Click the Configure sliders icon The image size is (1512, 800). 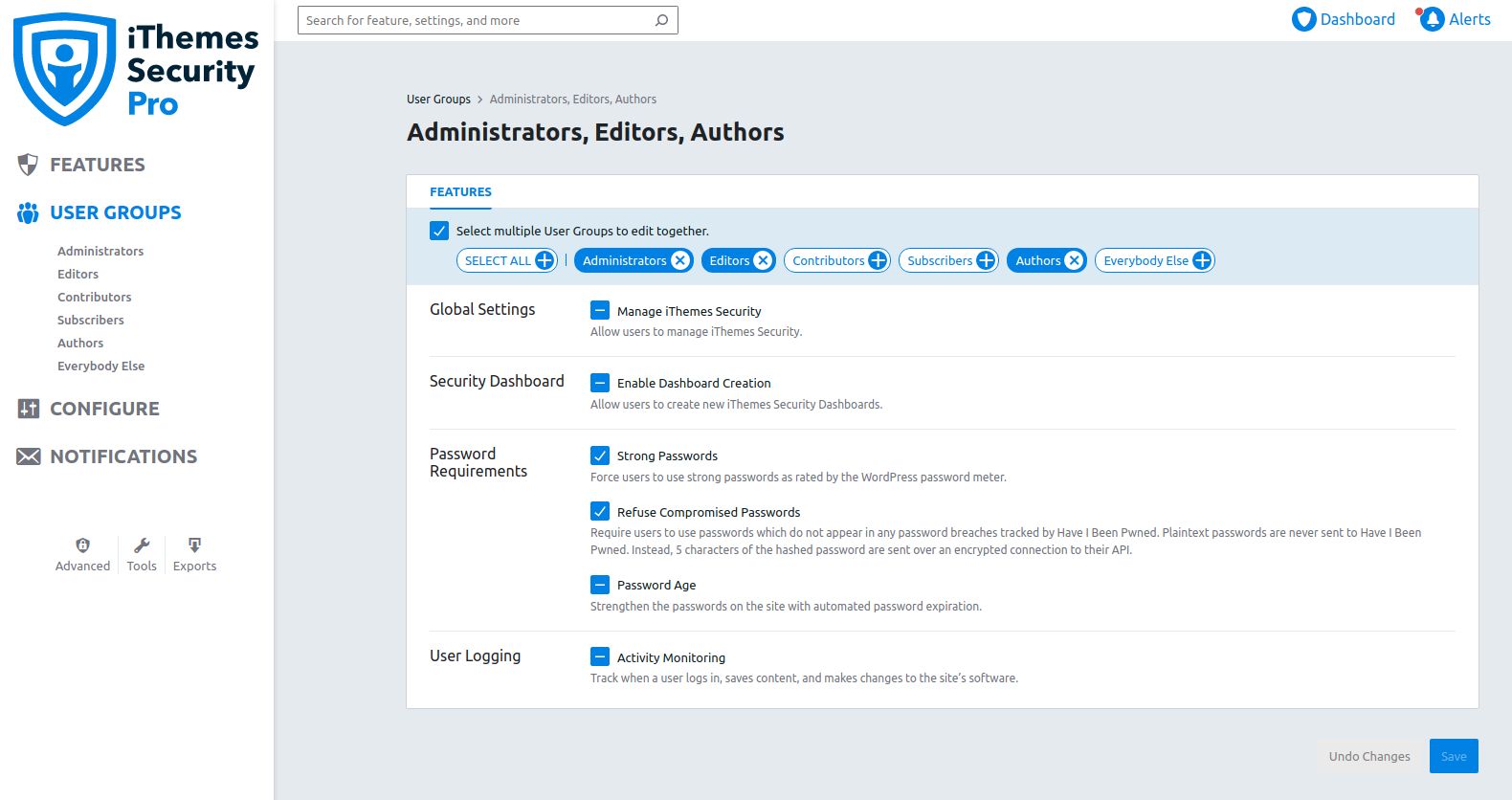pyautogui.click(x=29, y=409)
